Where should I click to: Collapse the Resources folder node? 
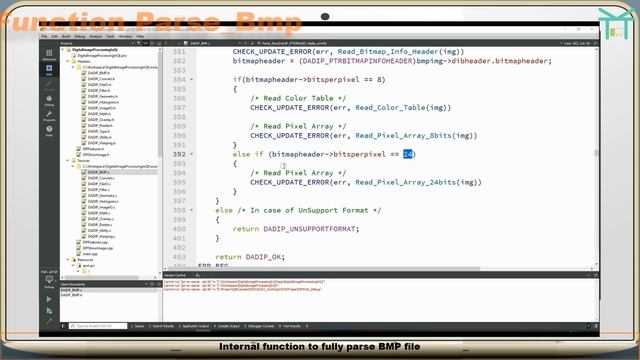(68, 260)
